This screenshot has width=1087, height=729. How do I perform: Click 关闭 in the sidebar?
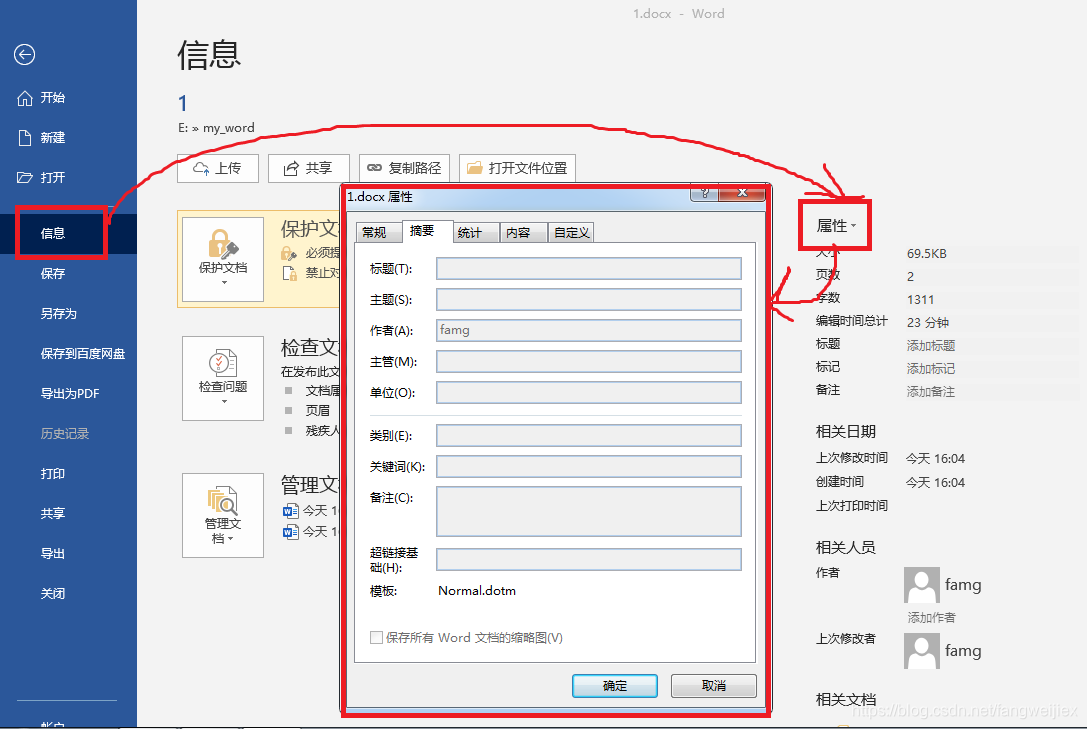click(x=53, y=594)
